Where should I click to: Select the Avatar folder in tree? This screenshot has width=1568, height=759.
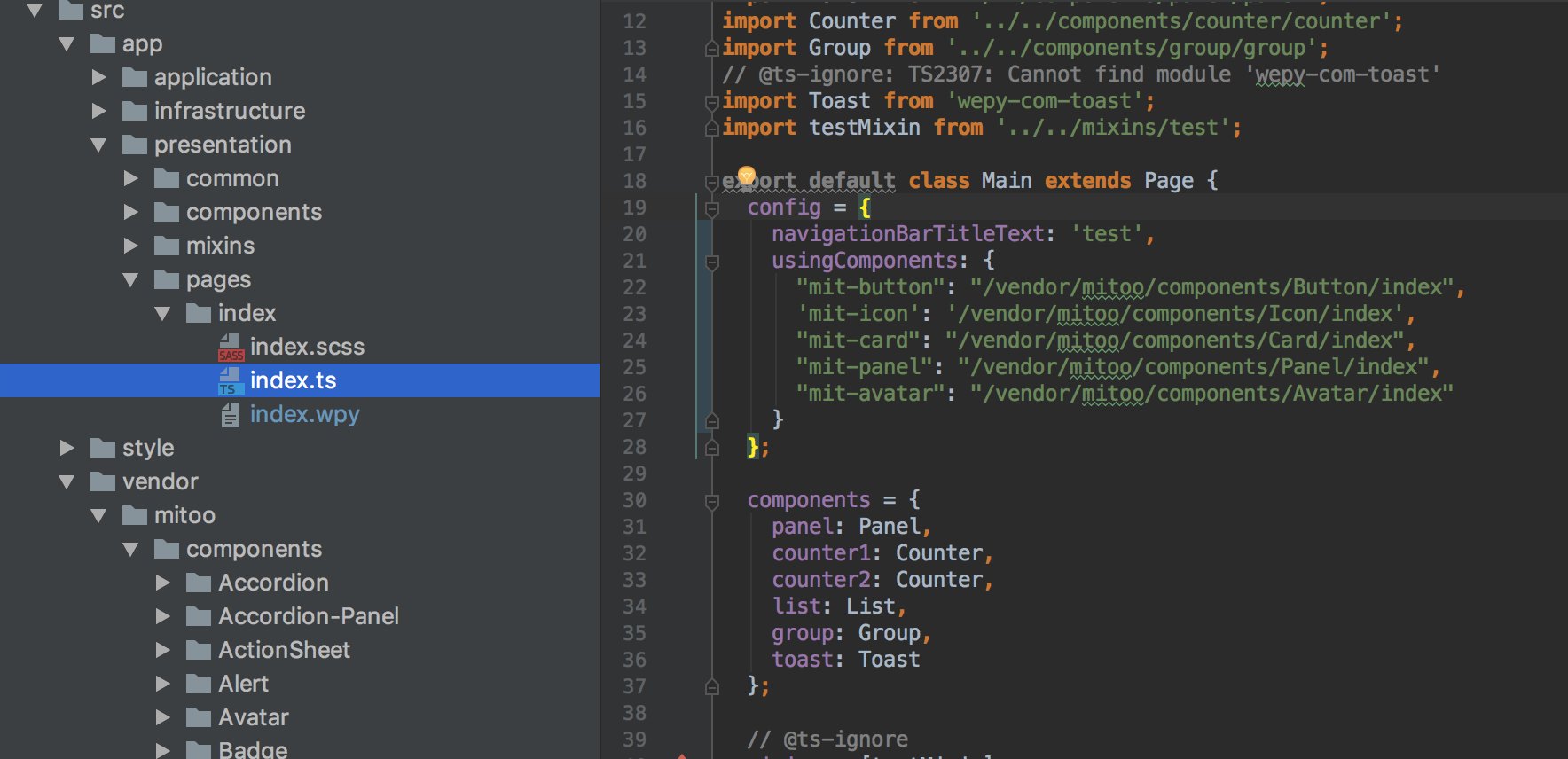point(254,717)
